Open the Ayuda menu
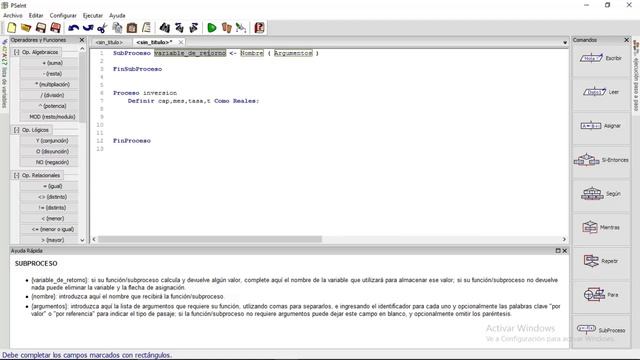Viewport: 640px width, 360px height. pyautogui.click(x=117, y=16)
